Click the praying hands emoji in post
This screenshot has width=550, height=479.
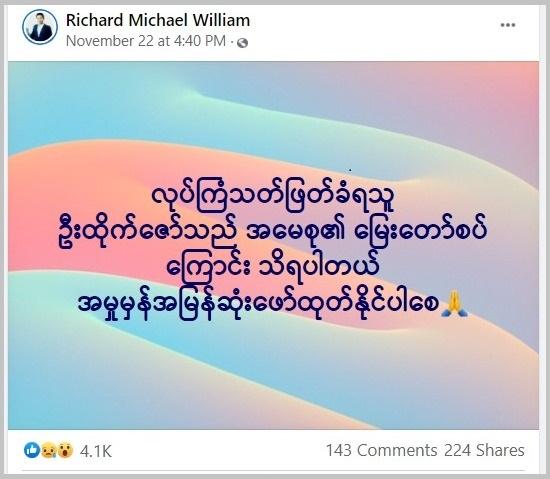(454, 305)
